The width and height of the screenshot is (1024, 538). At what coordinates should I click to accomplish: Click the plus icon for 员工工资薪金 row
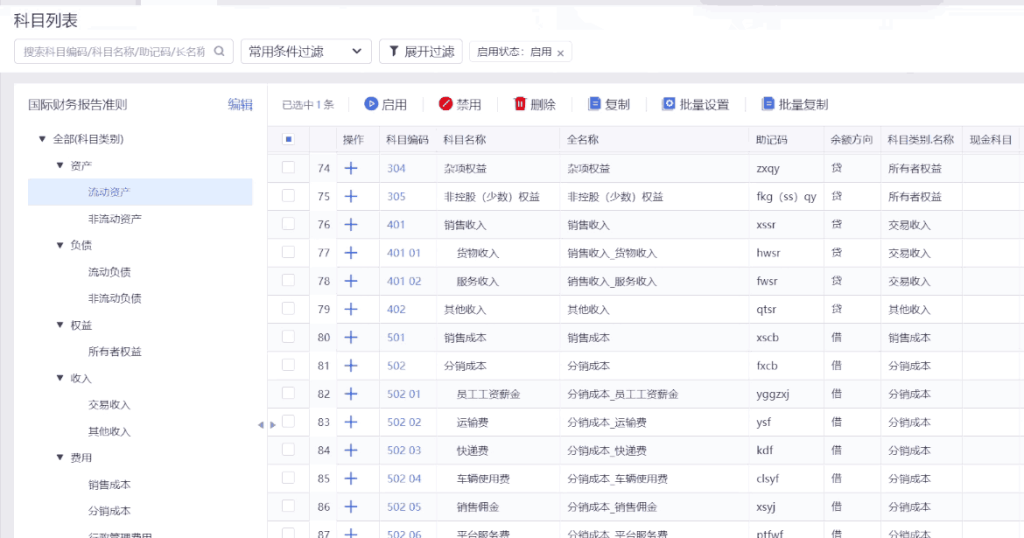click(x=351, y=394)
